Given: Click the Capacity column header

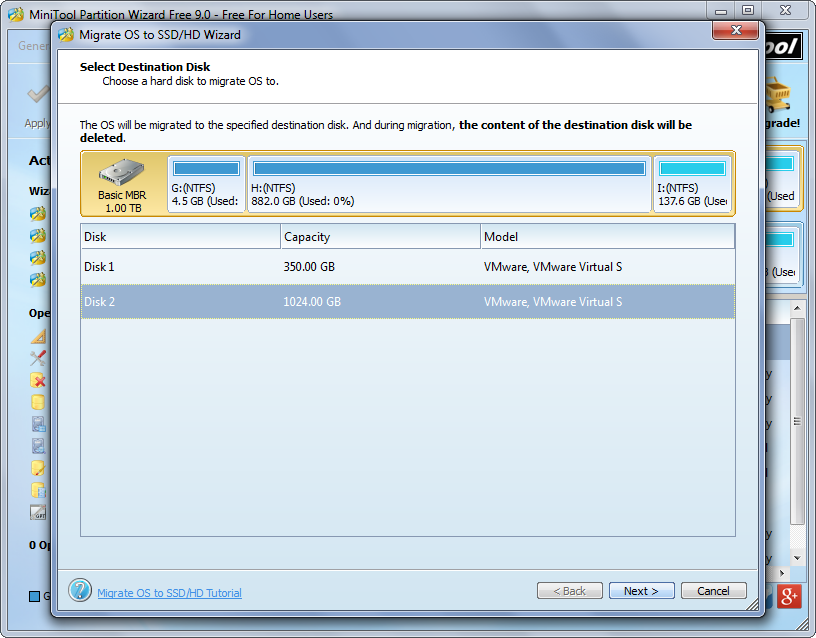Looking at the screenshot, I should pyautogui.click(x=380, y=236).
